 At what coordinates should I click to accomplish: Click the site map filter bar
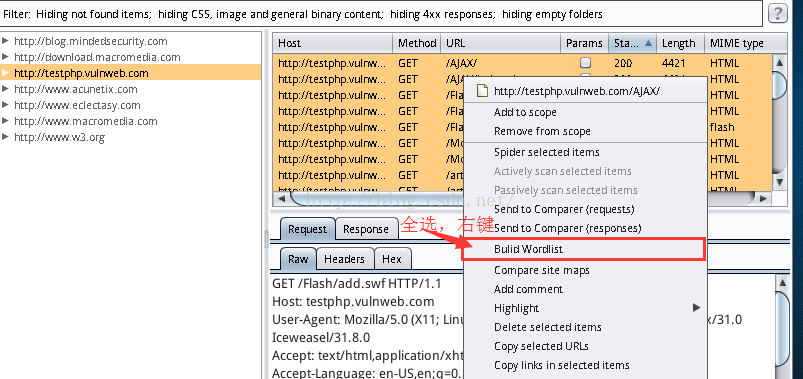coord(382,14)
